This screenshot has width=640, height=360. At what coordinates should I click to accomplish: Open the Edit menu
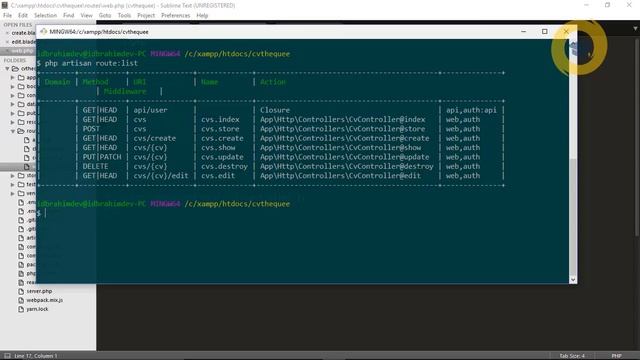click(x=23, y=16)
